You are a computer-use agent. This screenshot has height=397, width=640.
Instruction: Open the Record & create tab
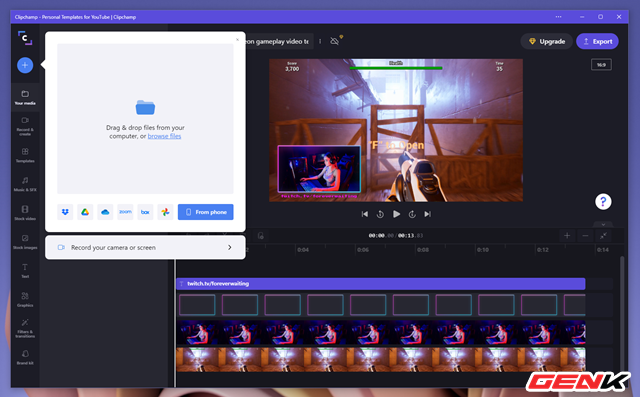pos(25,126)
